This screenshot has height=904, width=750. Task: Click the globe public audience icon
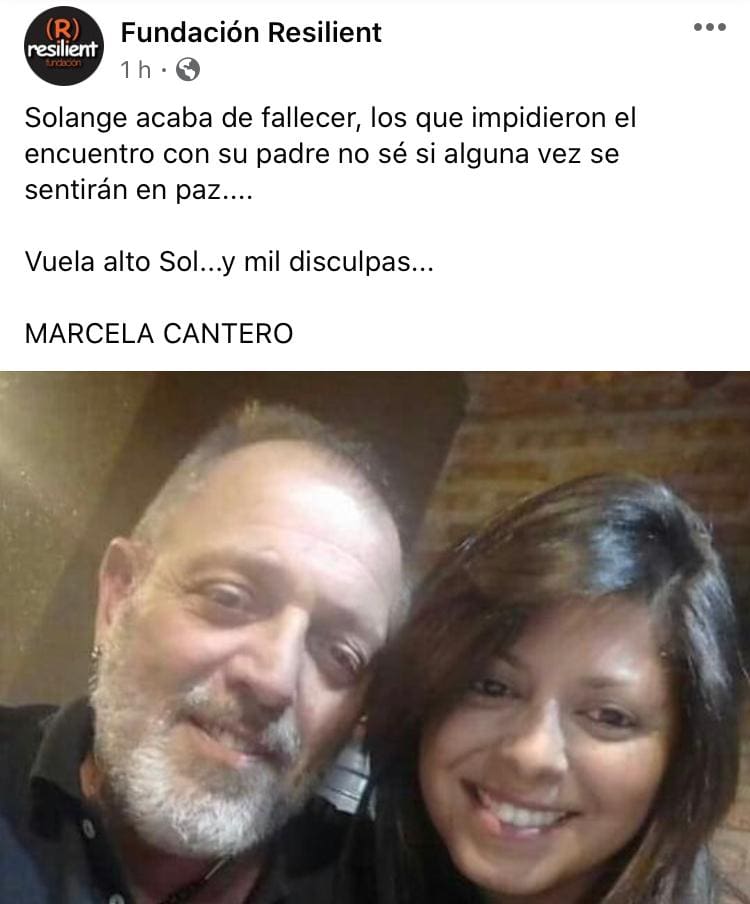(x=188, y=70)
